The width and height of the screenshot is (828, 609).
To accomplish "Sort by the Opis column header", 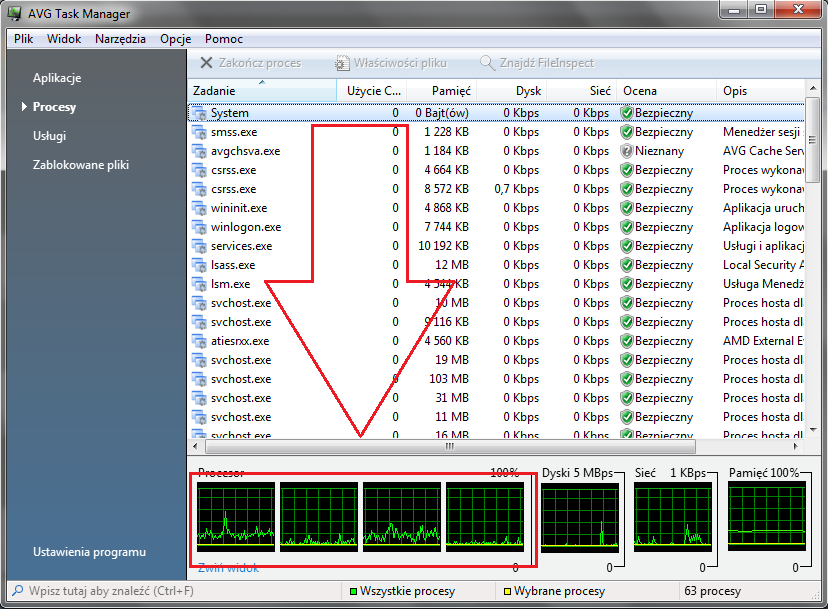I will tap(761, 90).
